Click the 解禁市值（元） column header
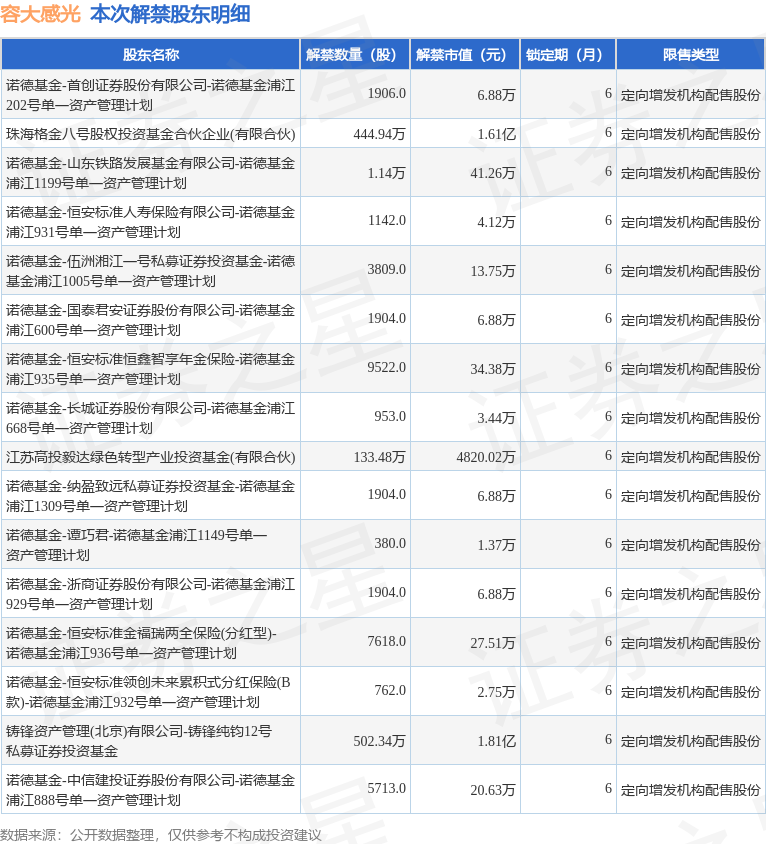 click(465, 54)
